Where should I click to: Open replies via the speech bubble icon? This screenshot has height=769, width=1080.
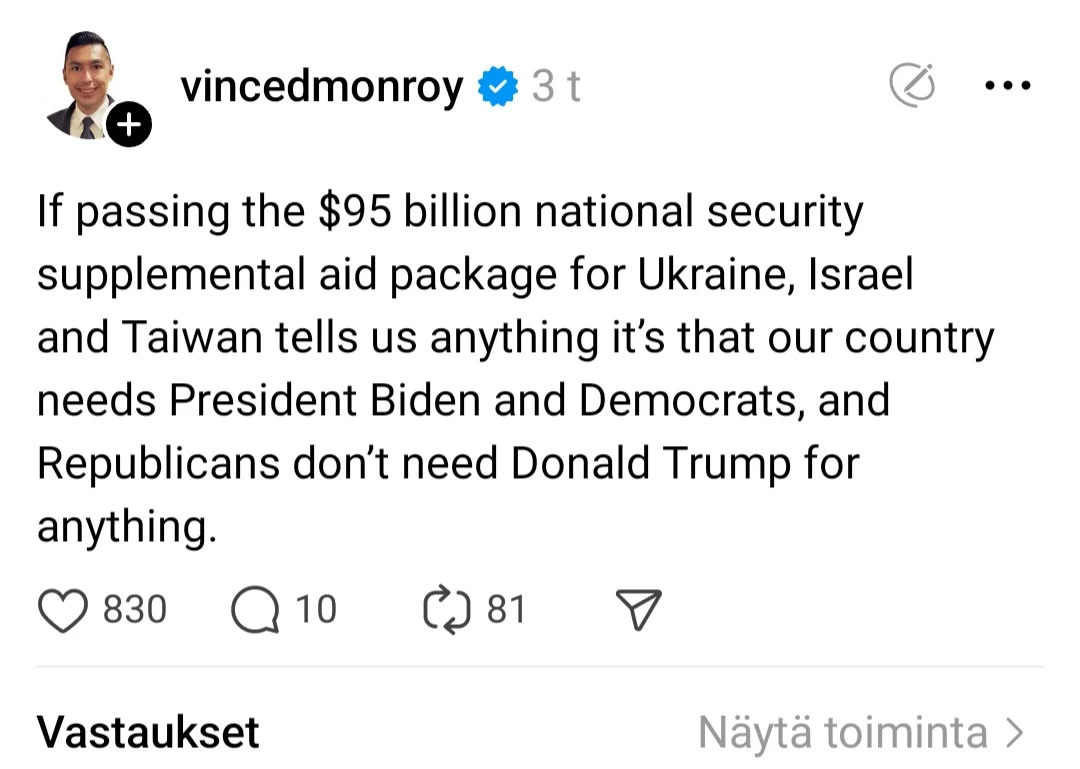(x=256, y=608)
